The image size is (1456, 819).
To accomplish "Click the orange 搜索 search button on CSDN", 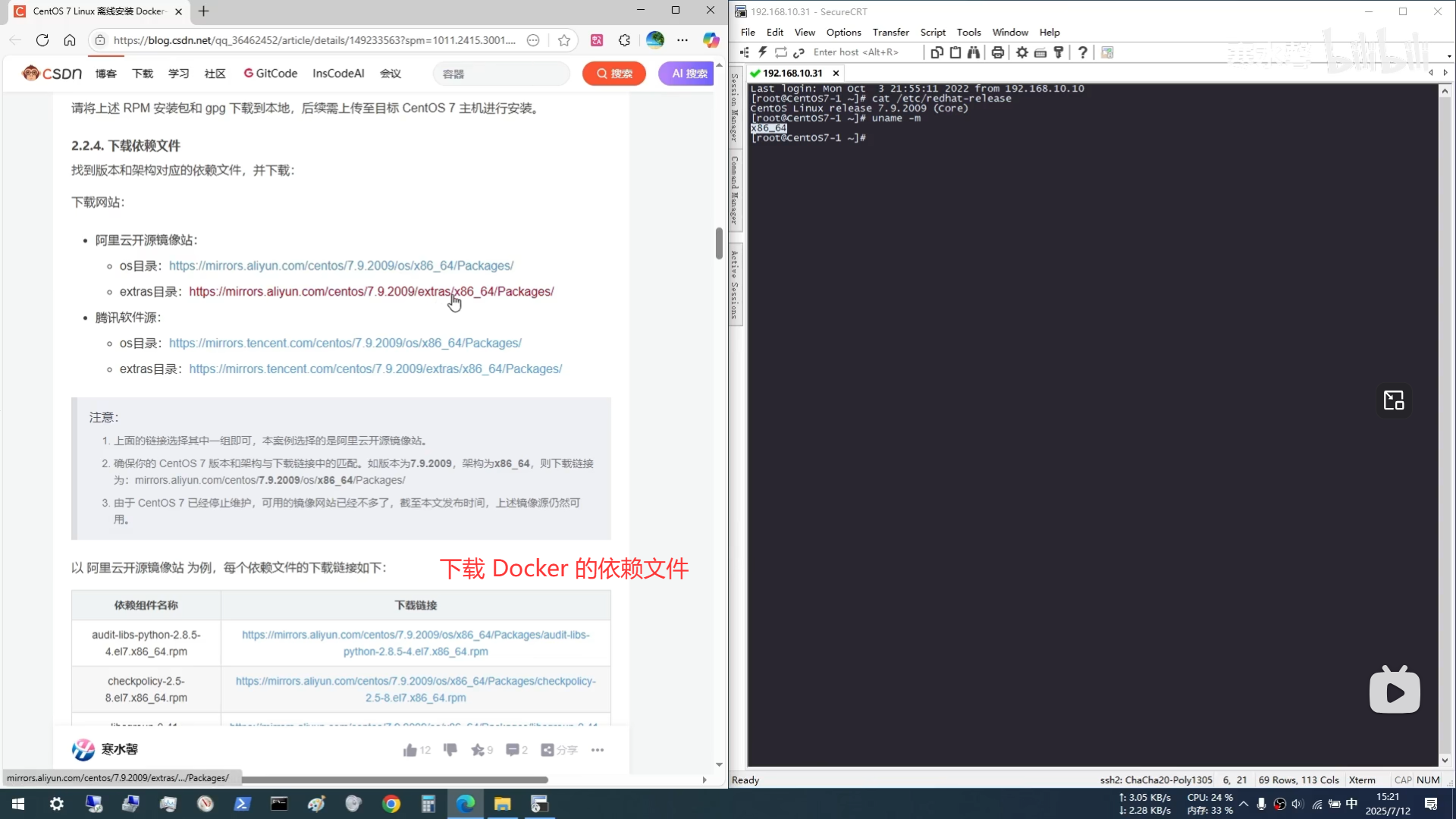I will click(x=614, y=74).
